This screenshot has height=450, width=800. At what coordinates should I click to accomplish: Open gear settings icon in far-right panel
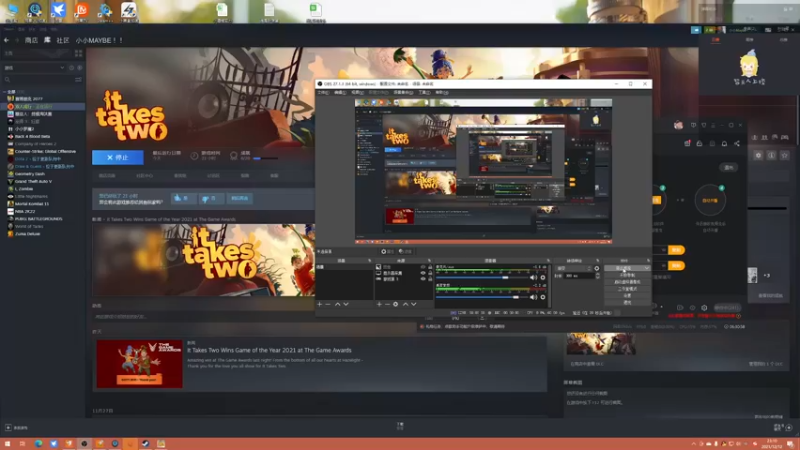click(x=758, y=155)
